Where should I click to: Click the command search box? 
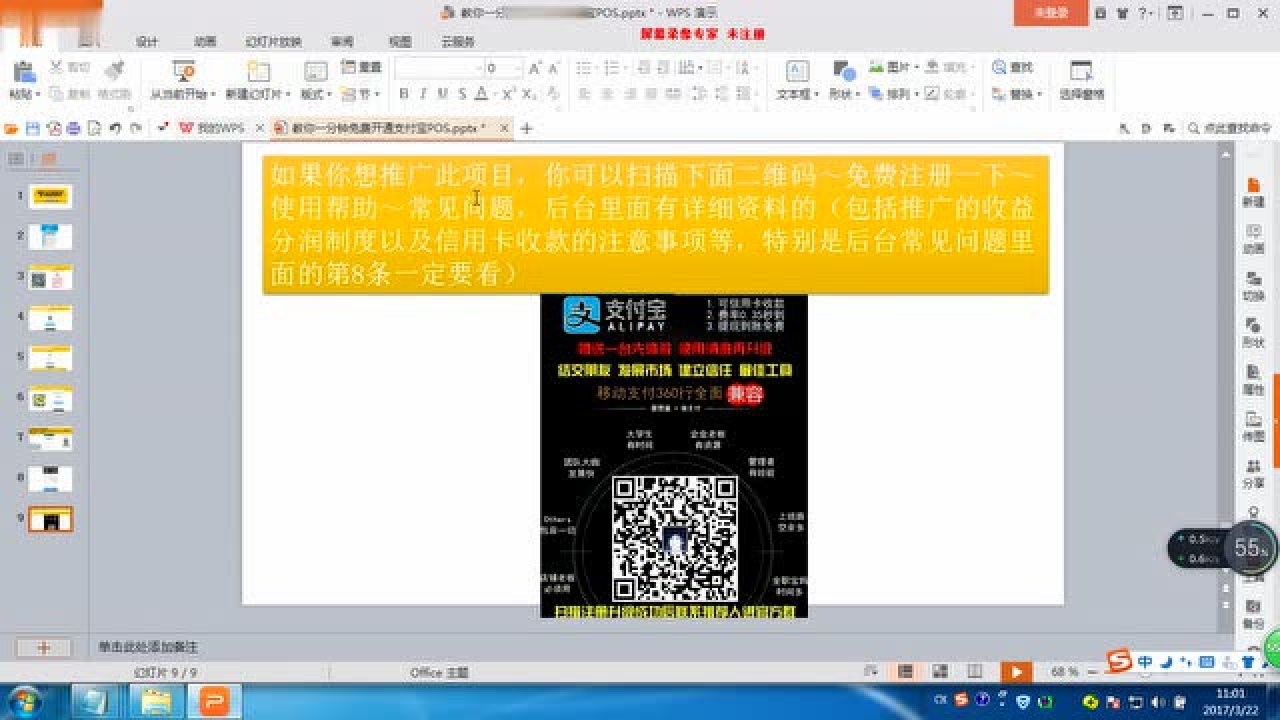point(1230,128)
